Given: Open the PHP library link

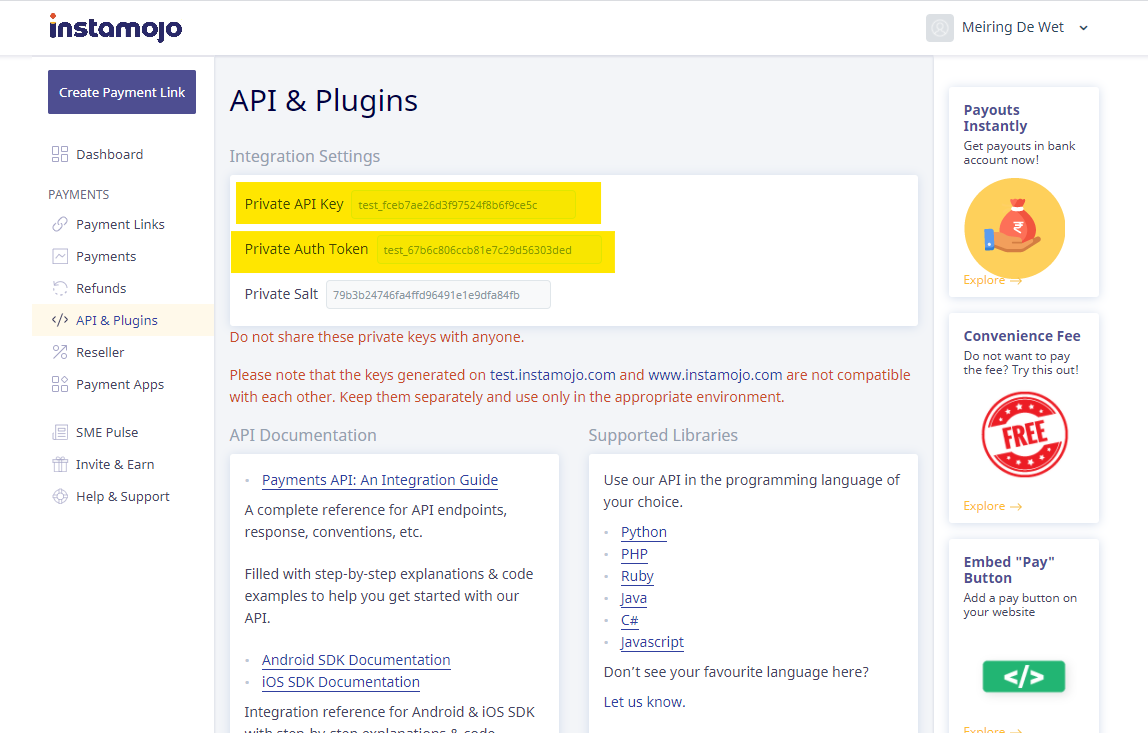Looking at the screenshot, I should click(634, 554).
